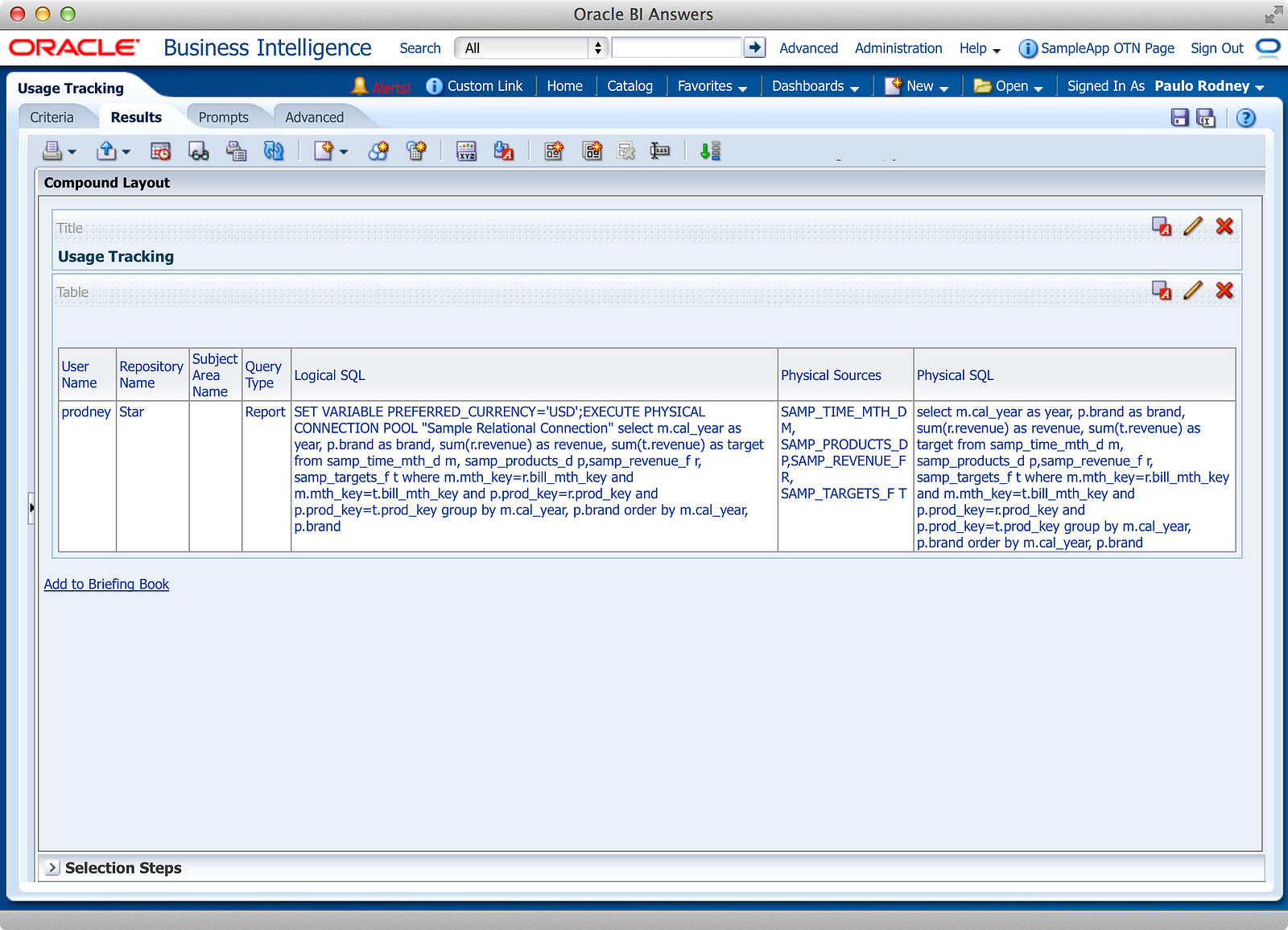Open the Paulo Rodney user menu
This screenshot has width=1288, height=930.
click(1209, 86)
